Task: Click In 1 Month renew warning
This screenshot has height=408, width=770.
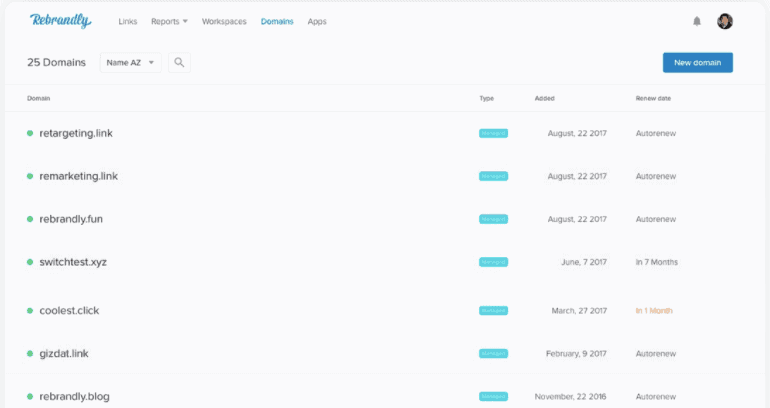Action: pyautogui.click(x=654, y=310)
